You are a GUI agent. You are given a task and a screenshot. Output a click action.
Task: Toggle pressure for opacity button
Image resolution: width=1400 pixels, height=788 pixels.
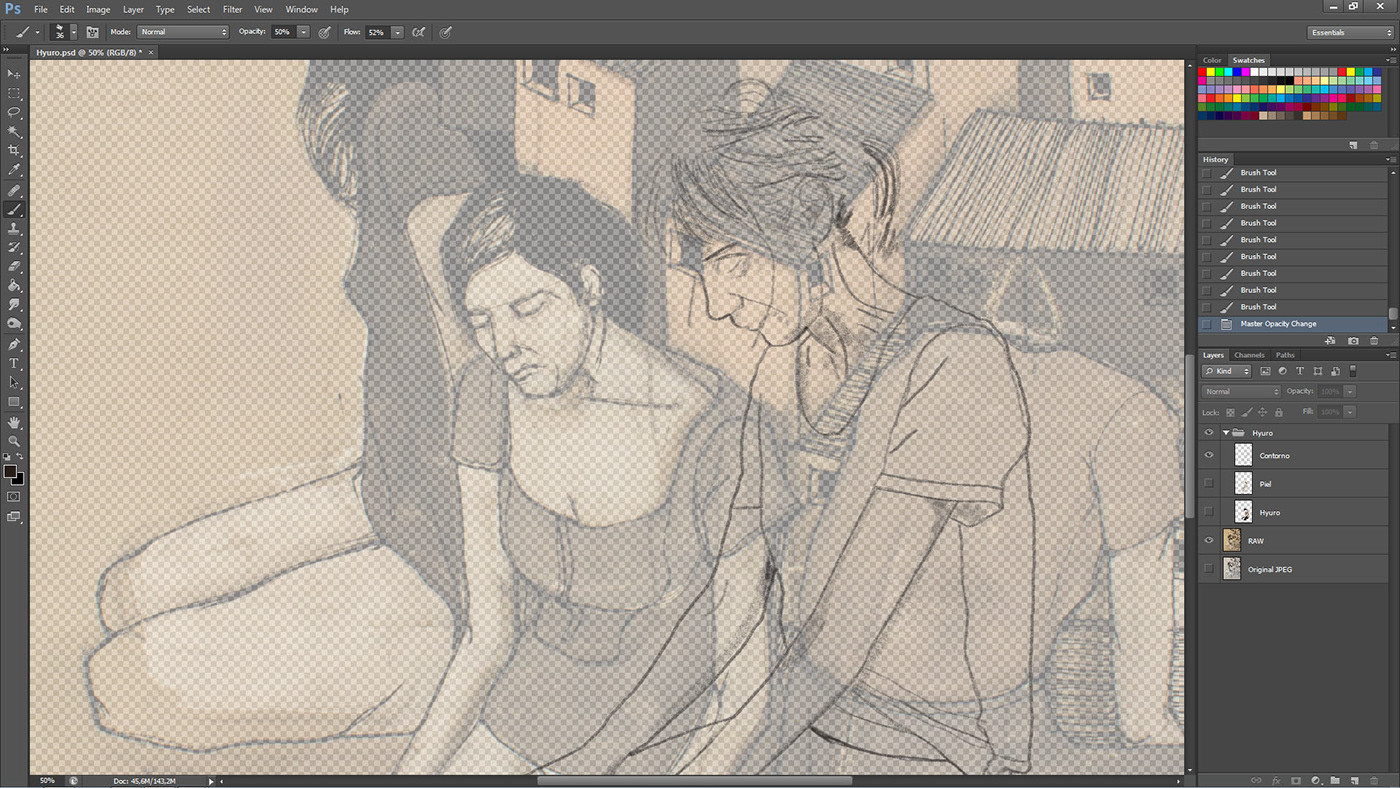325,32
